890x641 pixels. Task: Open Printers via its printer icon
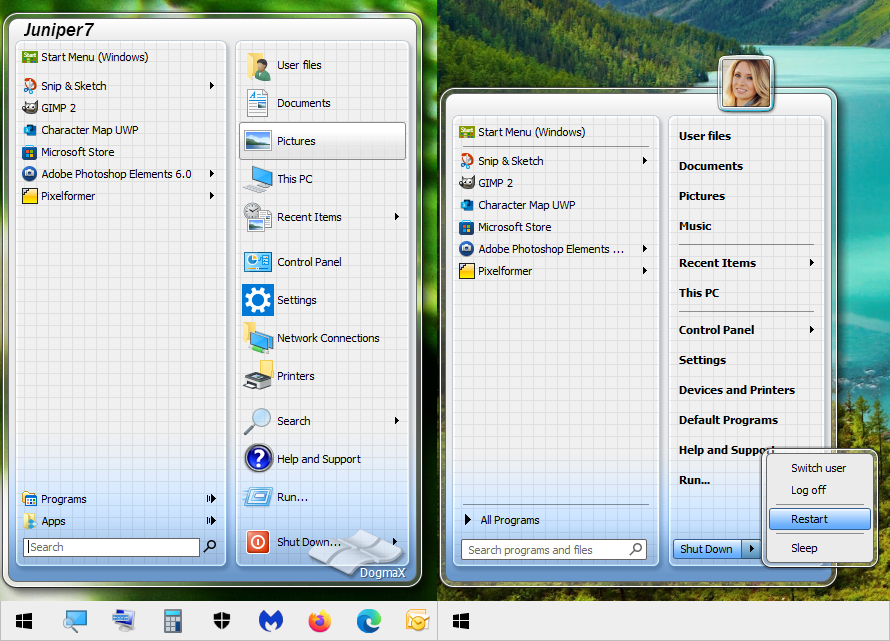tap(258, 376)
